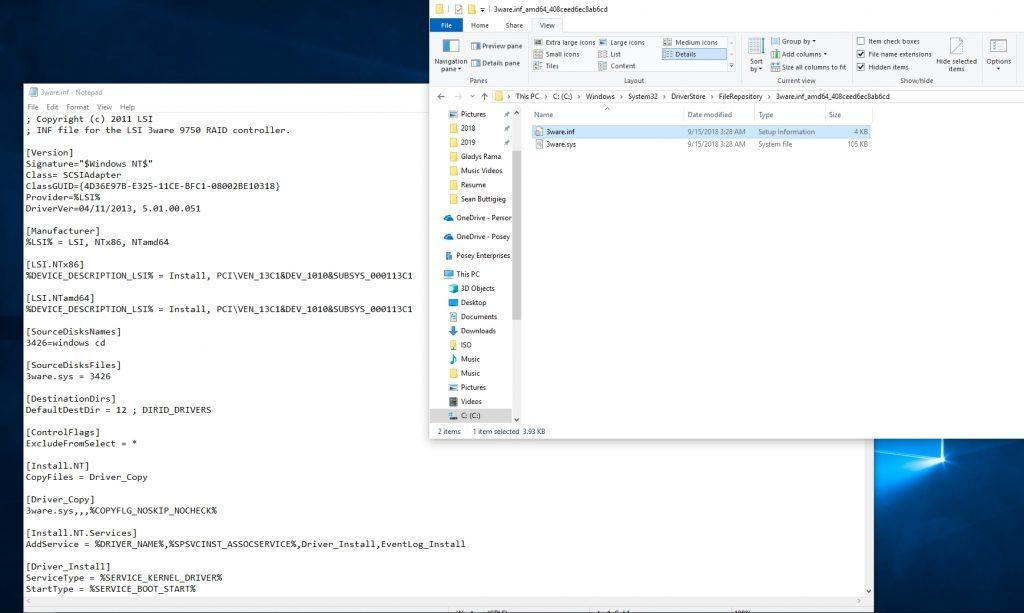Expand chevron after DriverStore in address bar
1024x613 pixels.
click(x=712, y=97)
